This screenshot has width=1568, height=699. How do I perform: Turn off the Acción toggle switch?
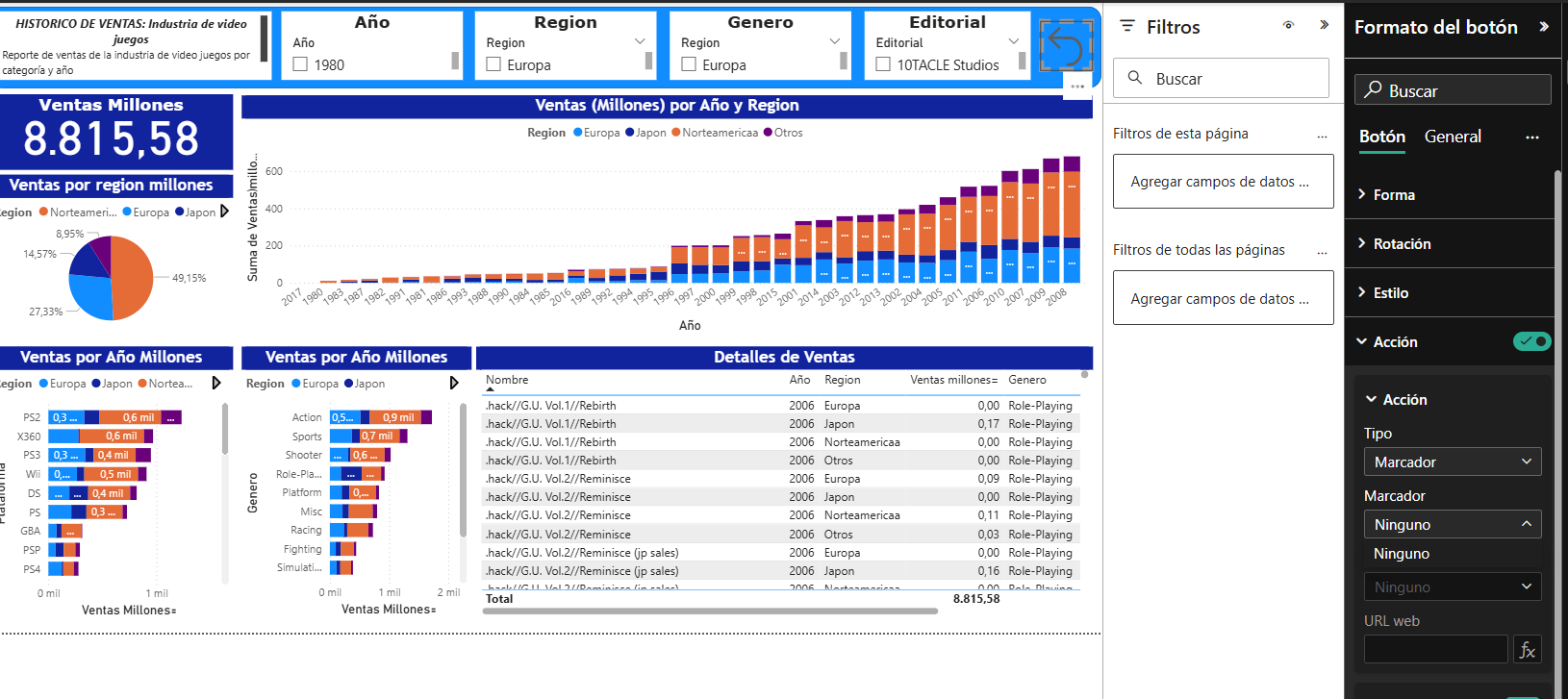(x=1531, y=341)
